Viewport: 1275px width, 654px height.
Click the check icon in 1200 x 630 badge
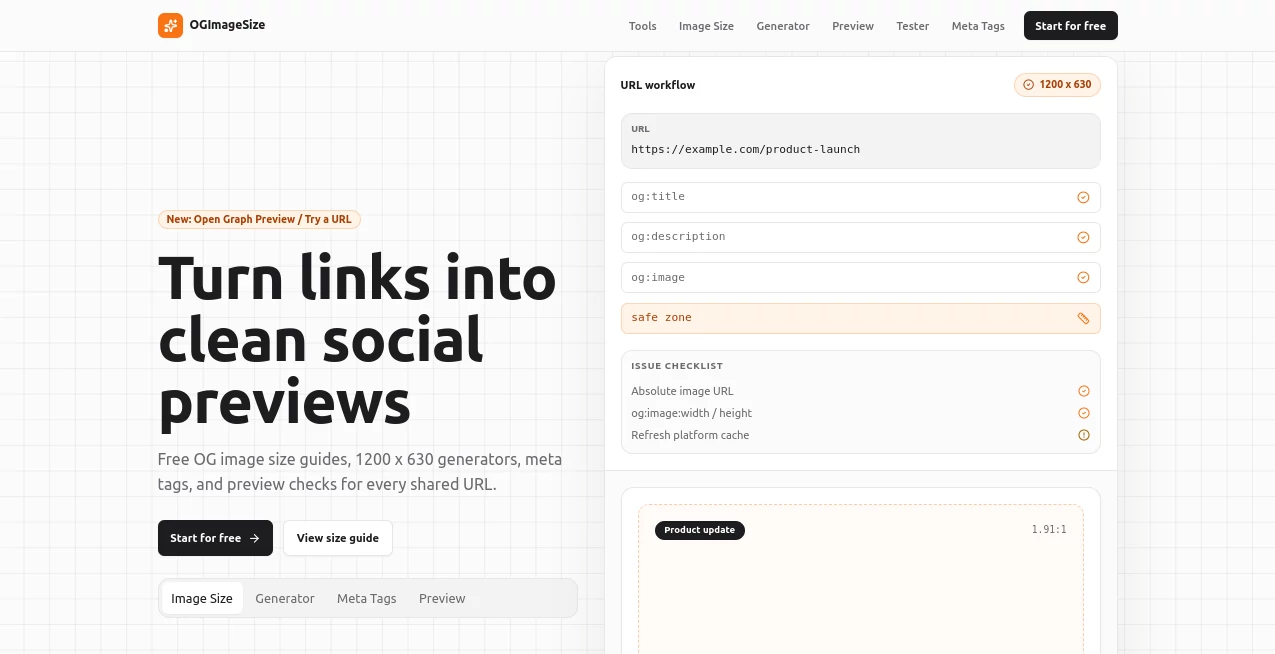click(x=1029, y=85)
